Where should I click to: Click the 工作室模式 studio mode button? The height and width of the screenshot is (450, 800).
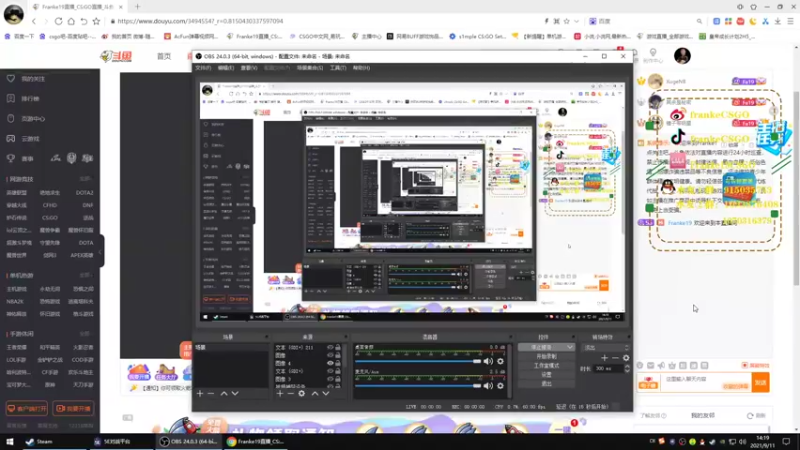[x=546, y=365]
